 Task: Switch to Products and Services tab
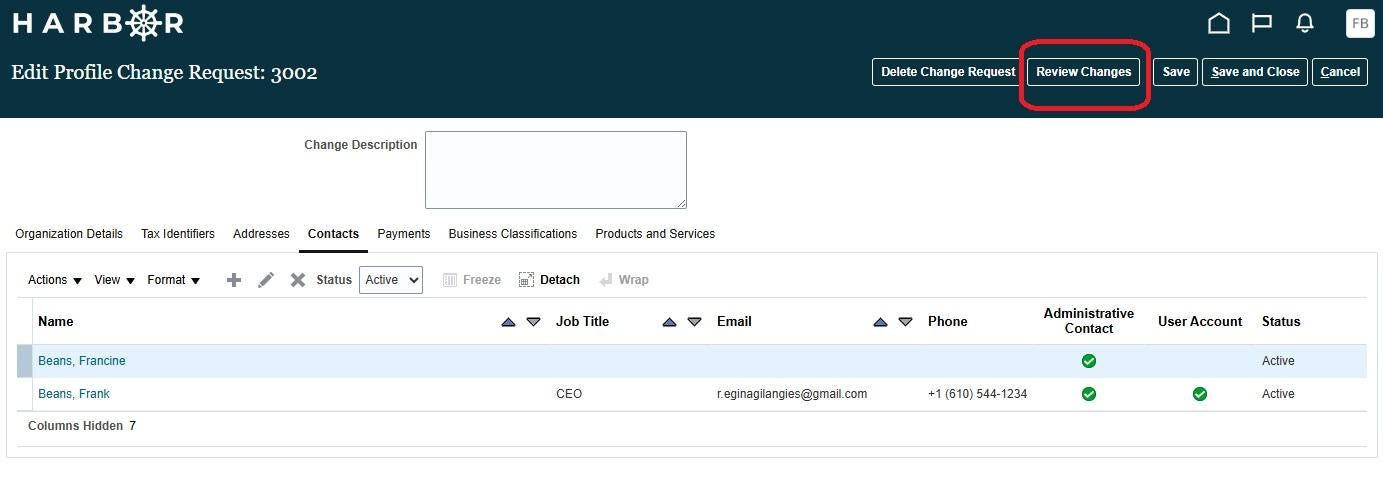[655, 234]
